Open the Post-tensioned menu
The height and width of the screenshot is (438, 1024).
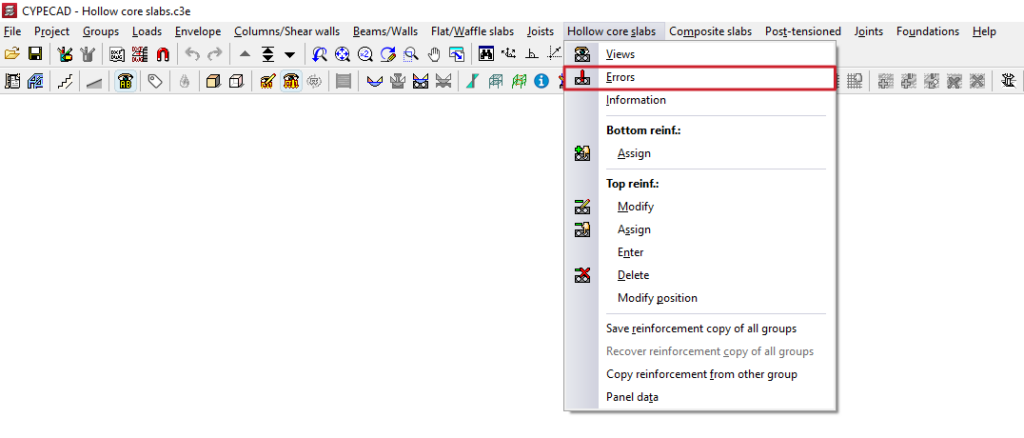(x=803, y=31)
